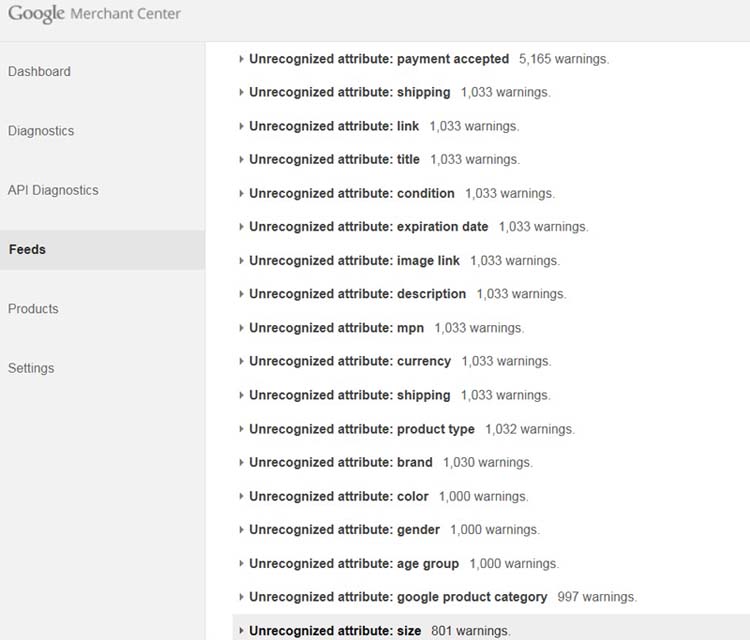
Task: Click the '801 warnings.' count
Action: tap(471, 631)
